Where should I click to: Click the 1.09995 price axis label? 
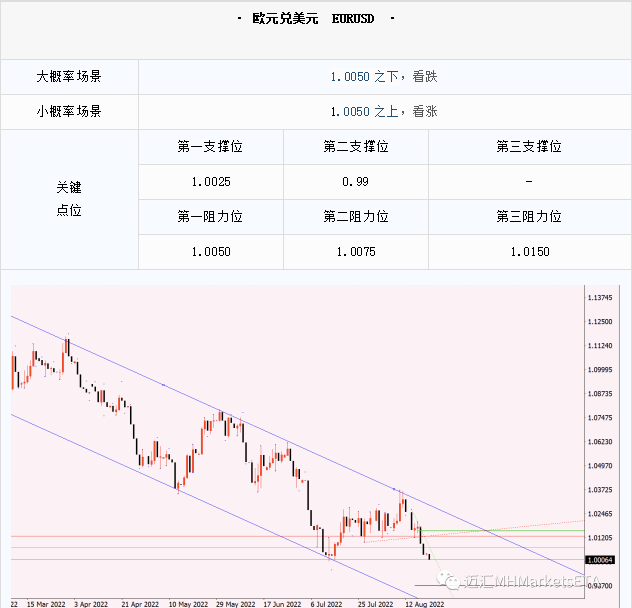coord(600,370)
